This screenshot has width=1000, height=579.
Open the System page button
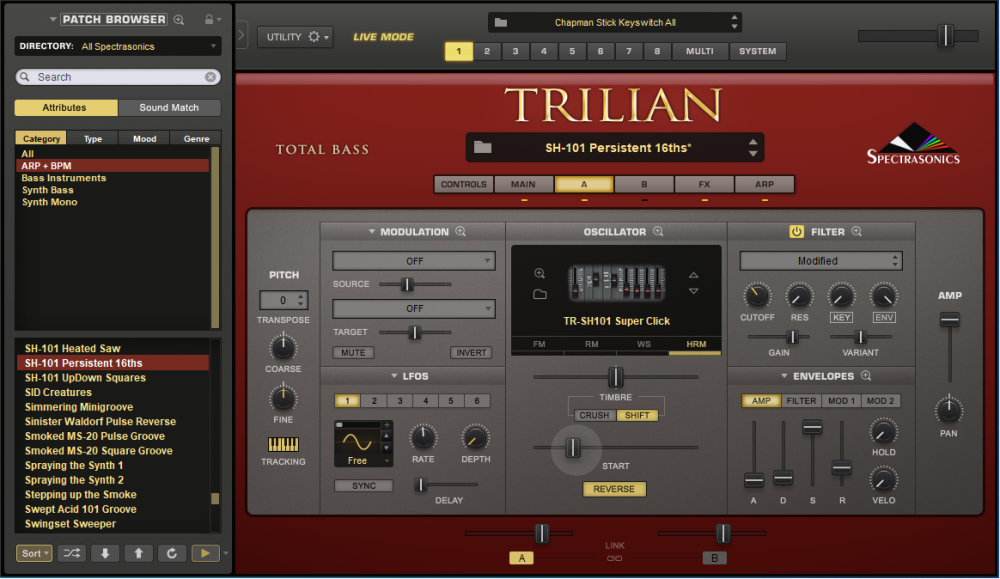(758, 51)
